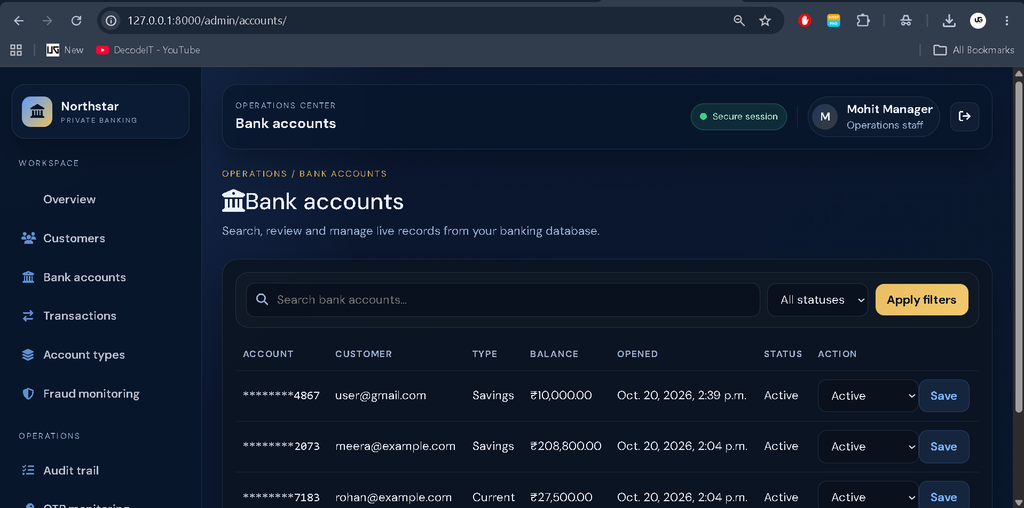Image resolution: width=1024 pixels, height=508 pixels.
Task: Open the New bookmark
Action: pyautogui.click(x=65, y=50)
